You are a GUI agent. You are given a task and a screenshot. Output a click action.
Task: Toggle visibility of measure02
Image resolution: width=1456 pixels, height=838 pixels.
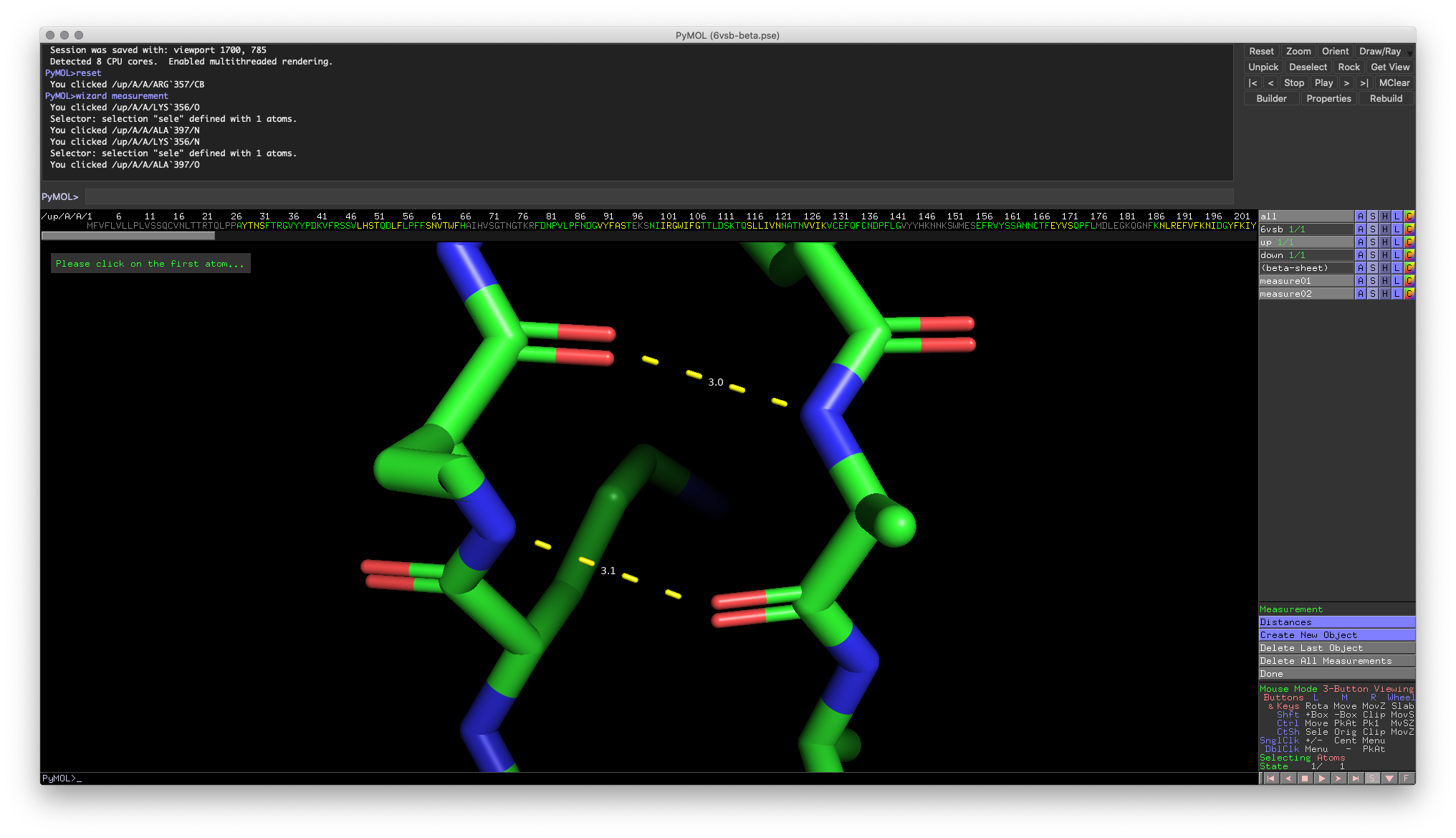click(1306, 294)
